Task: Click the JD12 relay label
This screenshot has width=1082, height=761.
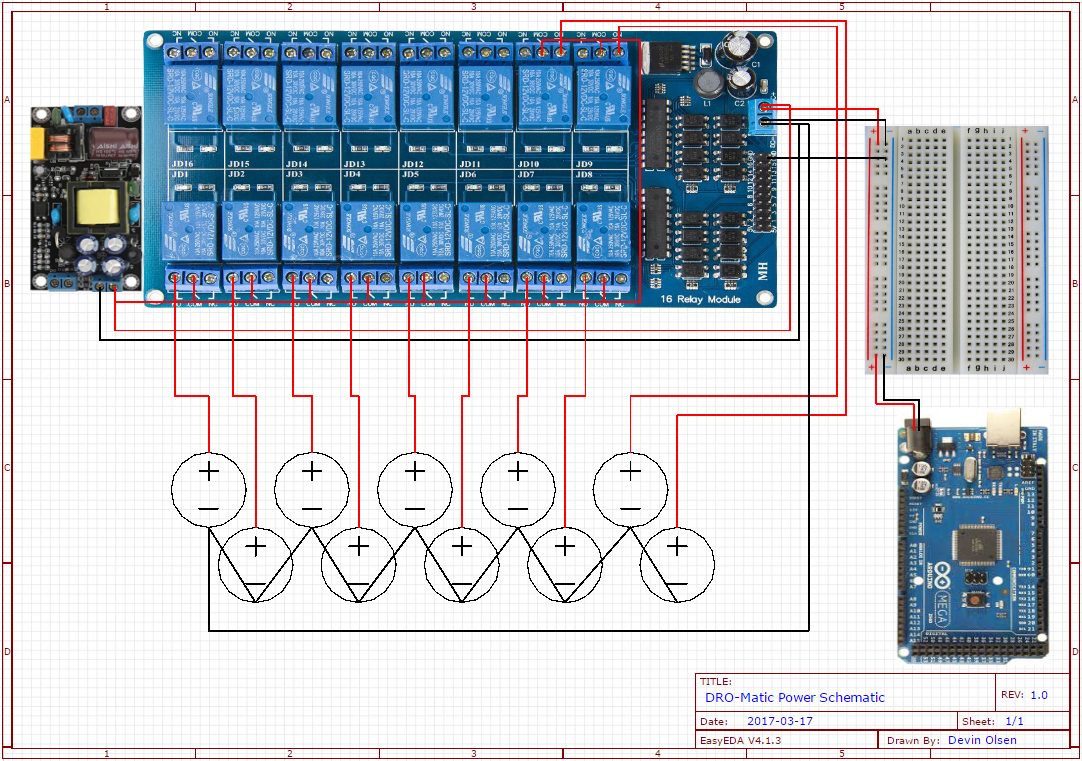Action: (x=413, y=164)
